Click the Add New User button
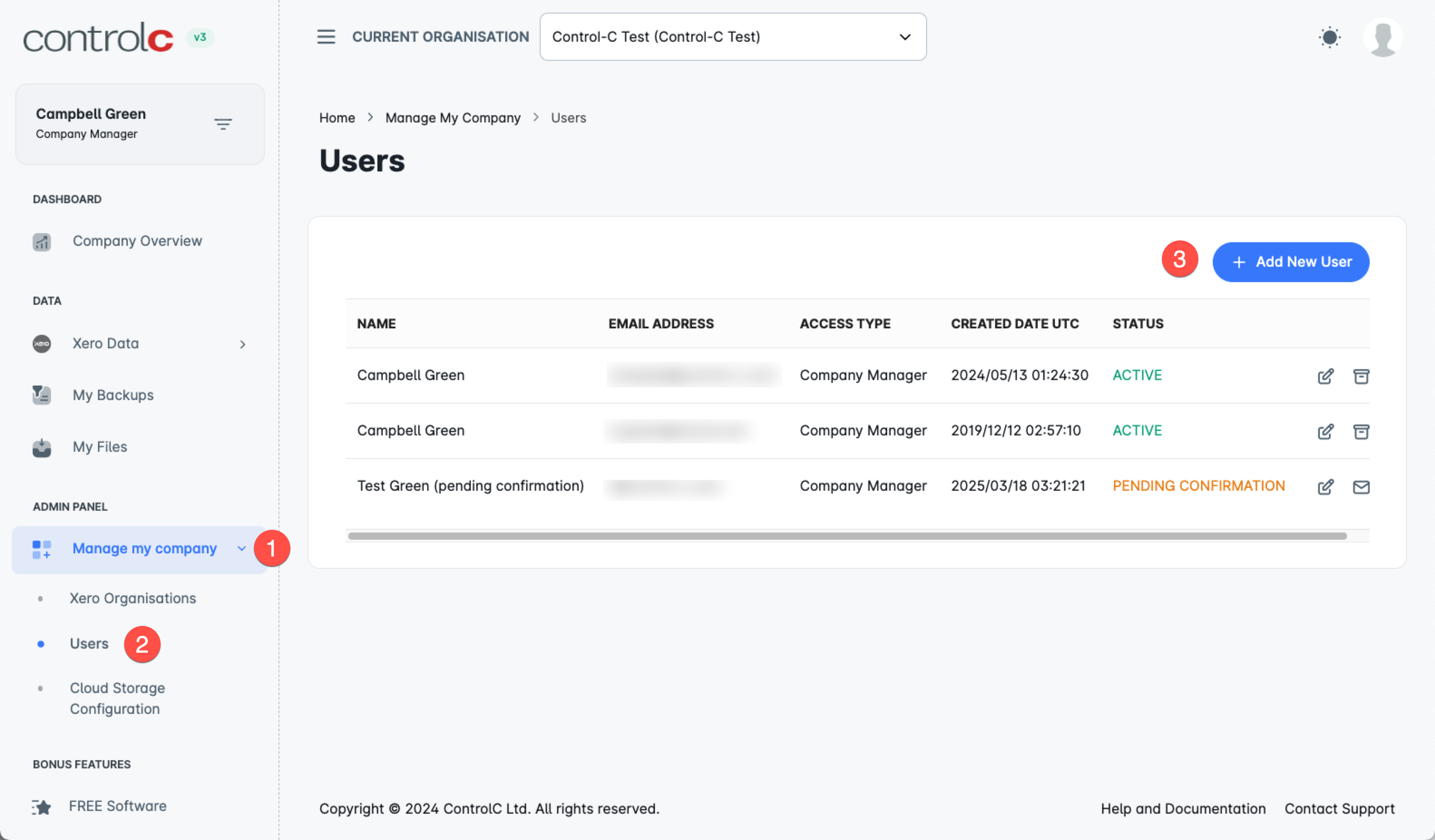 pyautogui.click(x=1290, y=262)
